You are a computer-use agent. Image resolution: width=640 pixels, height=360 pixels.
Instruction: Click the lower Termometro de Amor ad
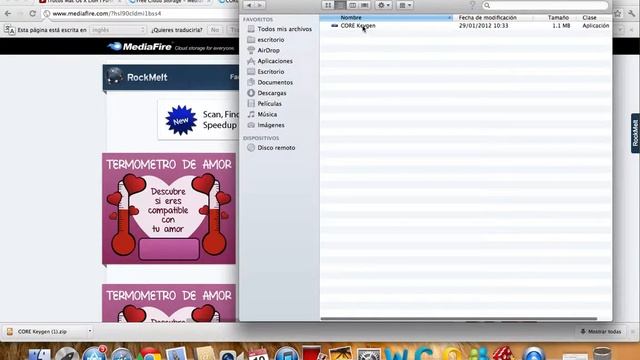[x=169, y=303]
